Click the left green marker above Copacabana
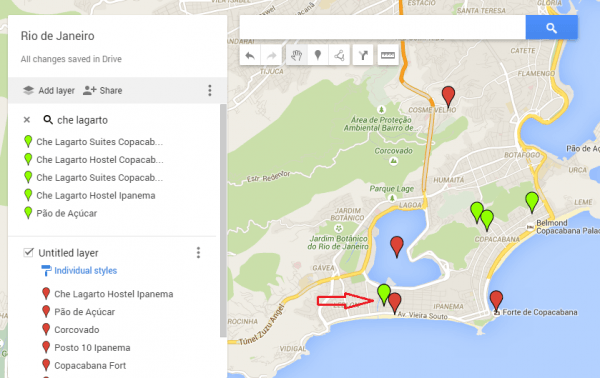Image resolution: width=600 pixels, height=378 pixels. (x=476, y=212)
